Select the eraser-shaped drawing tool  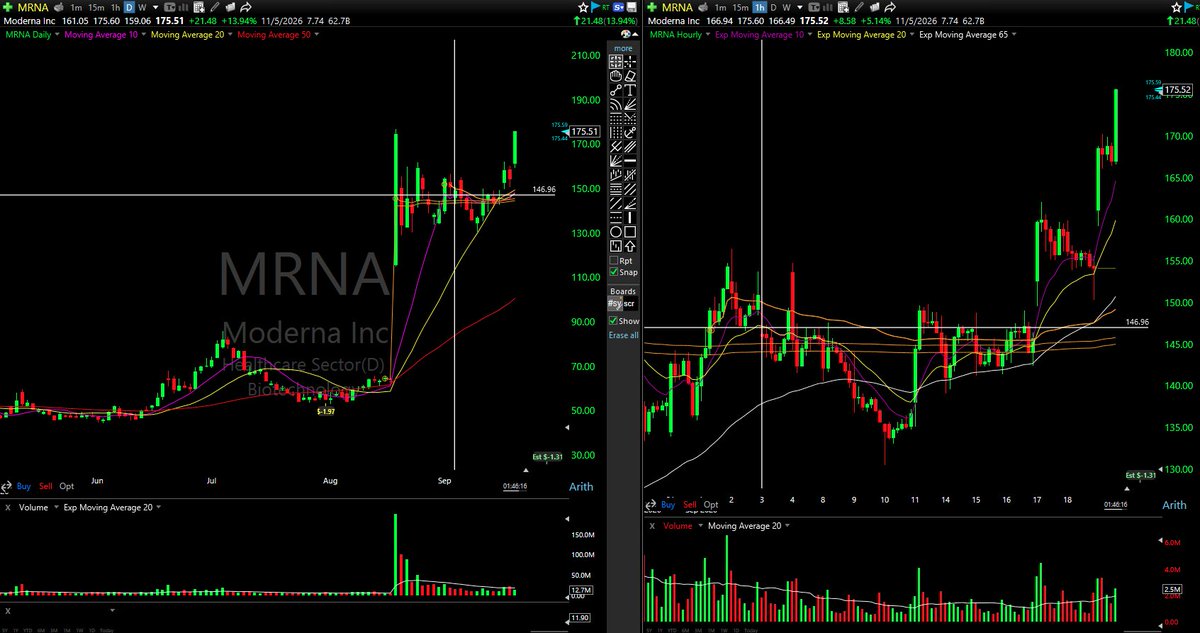pyautogui.click(x=631, y=75)
